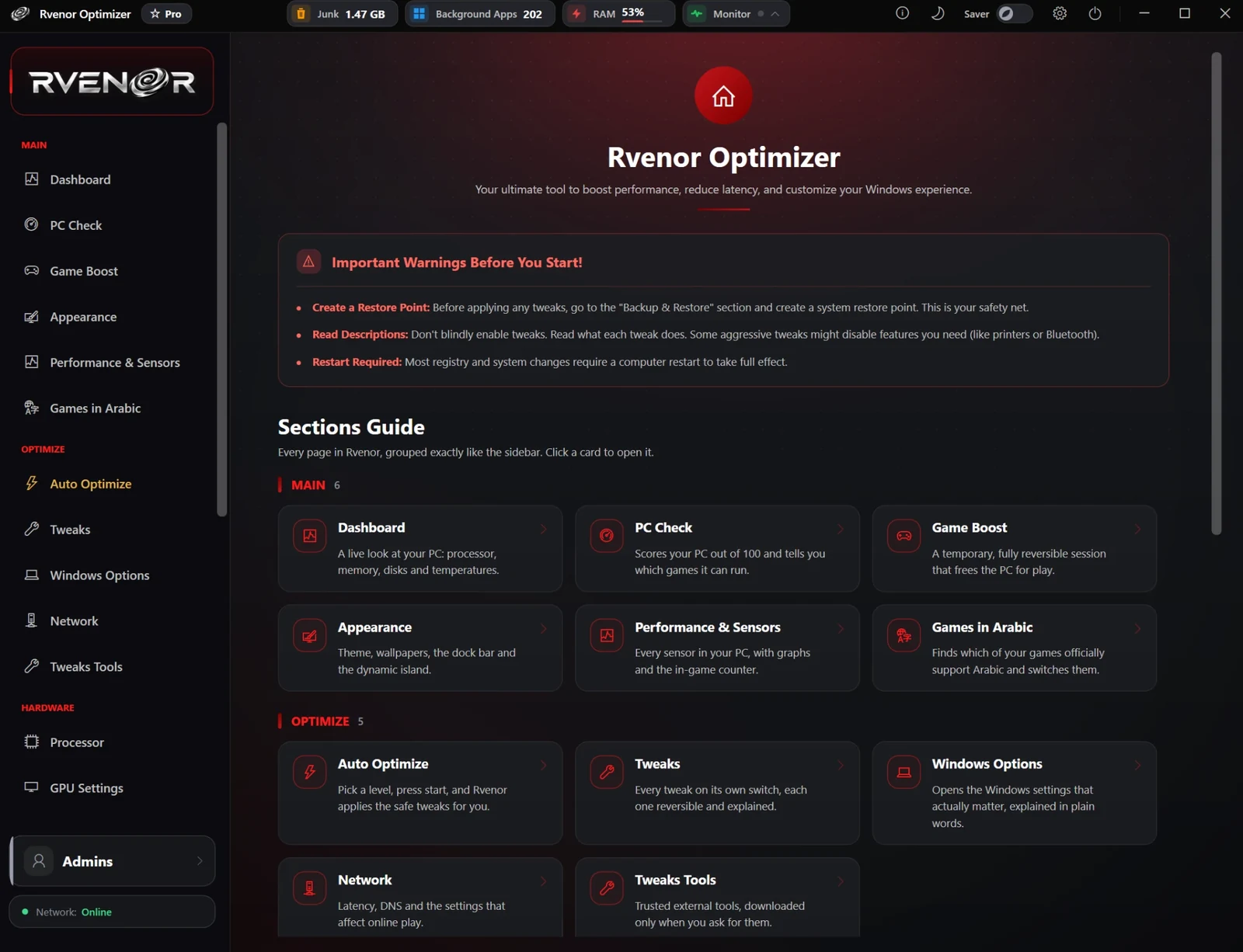This screenshot has width=1243, height=952.
Task: Click the Dashboard card icon
Action: [310, 536]
